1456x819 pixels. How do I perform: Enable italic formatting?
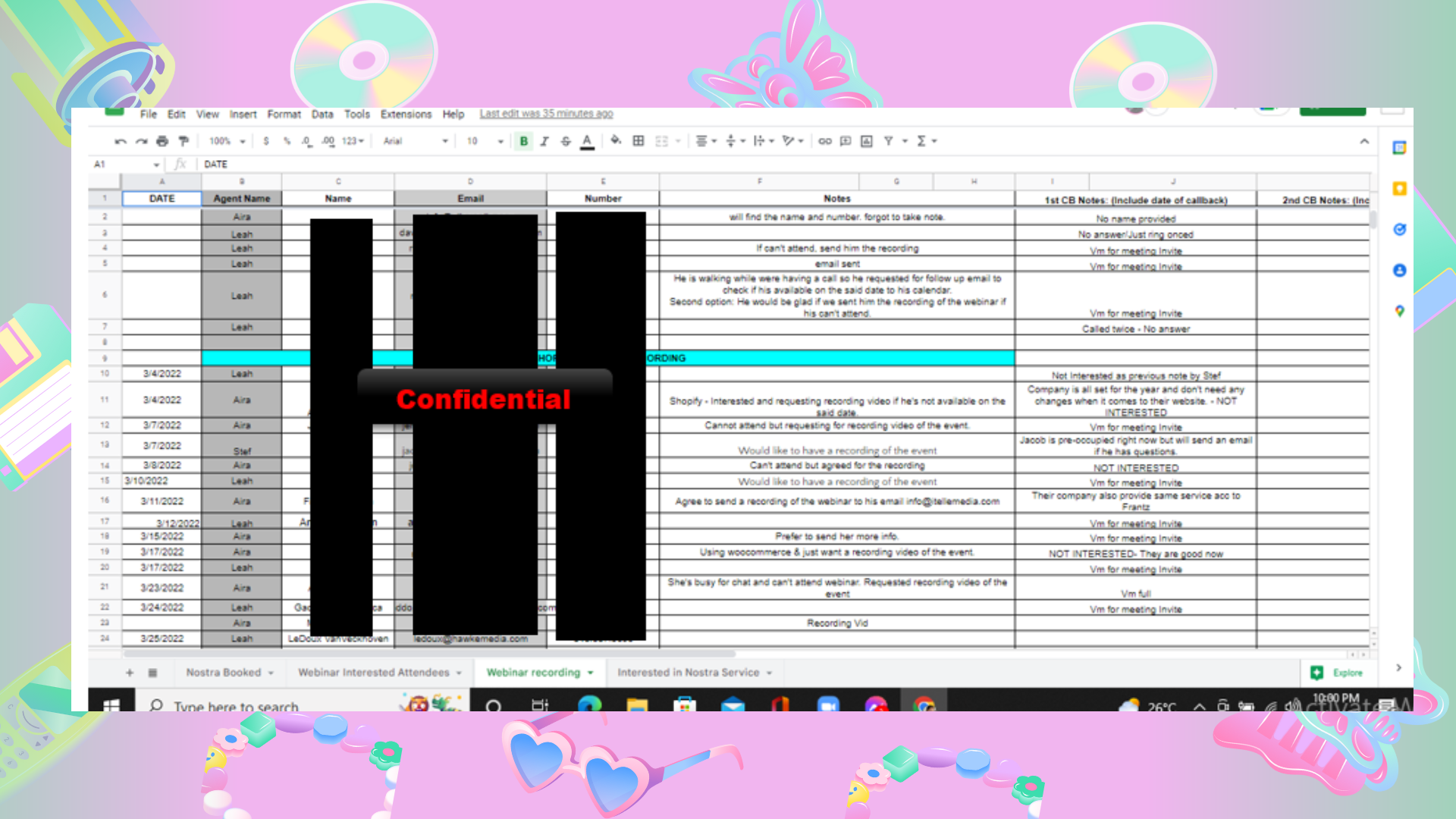(x=544, y=141)
